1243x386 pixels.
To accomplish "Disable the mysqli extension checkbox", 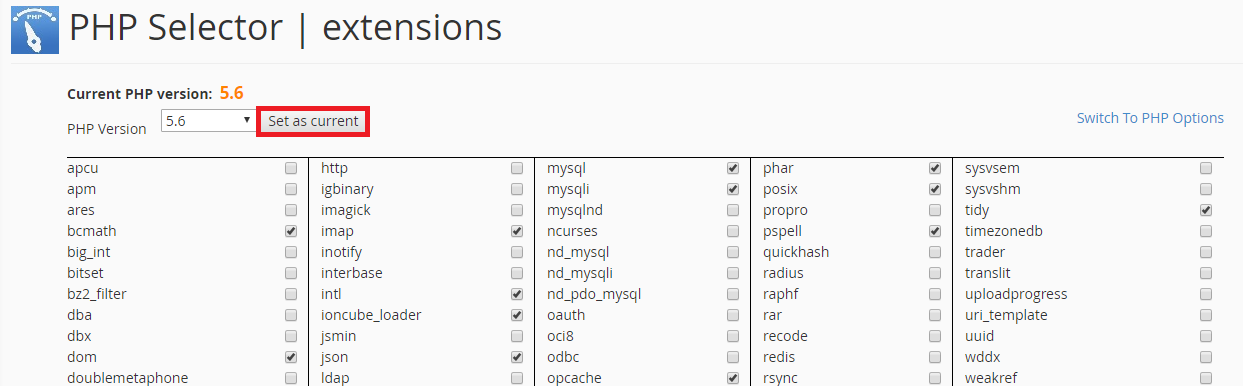I will pos(733,189).
